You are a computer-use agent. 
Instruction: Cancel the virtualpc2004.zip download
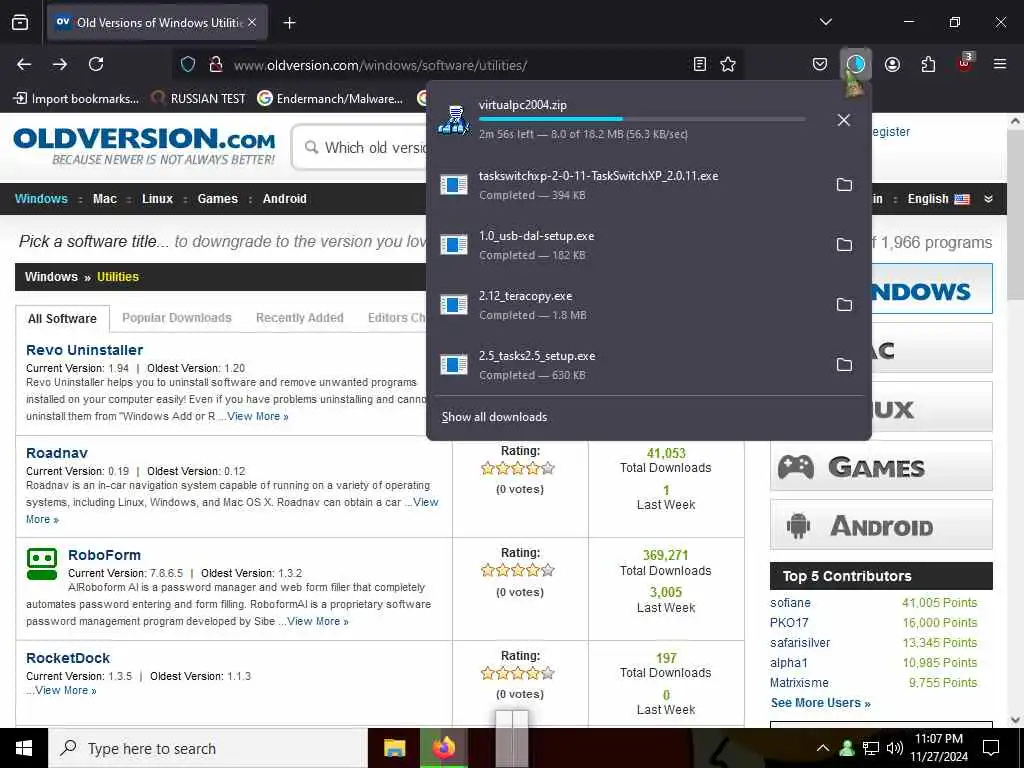[x=844, y=120]
